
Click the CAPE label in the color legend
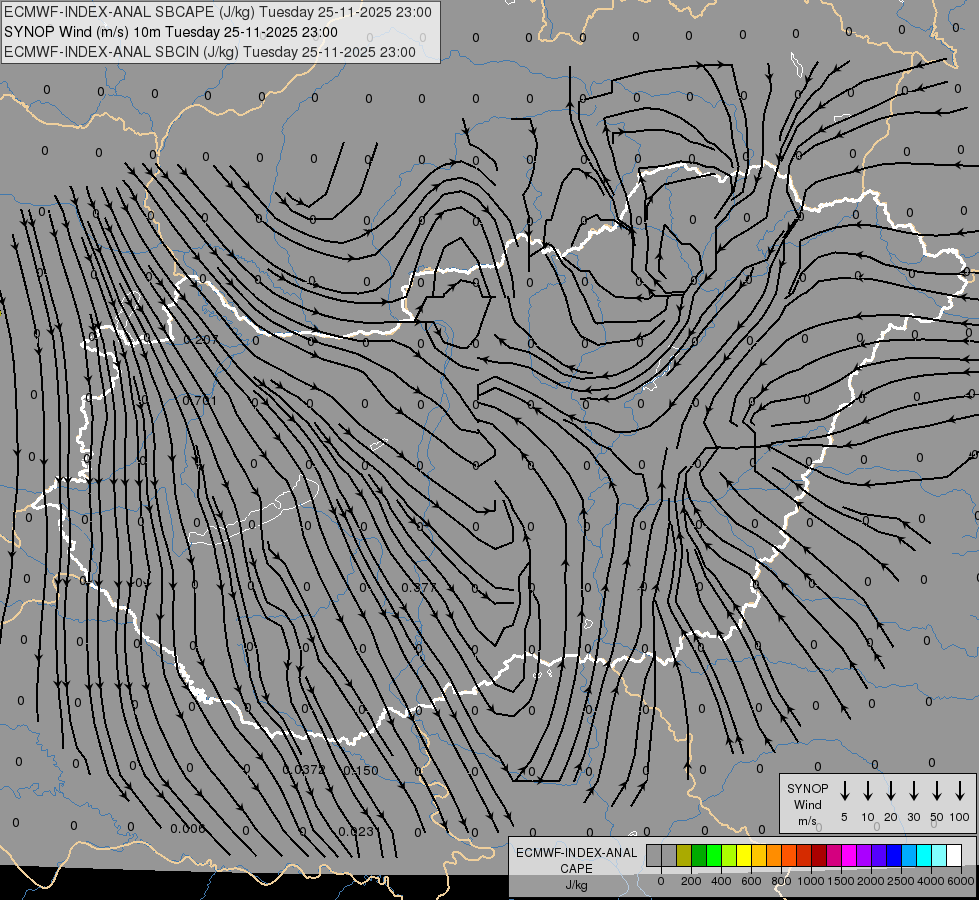(x=576, y=868)
